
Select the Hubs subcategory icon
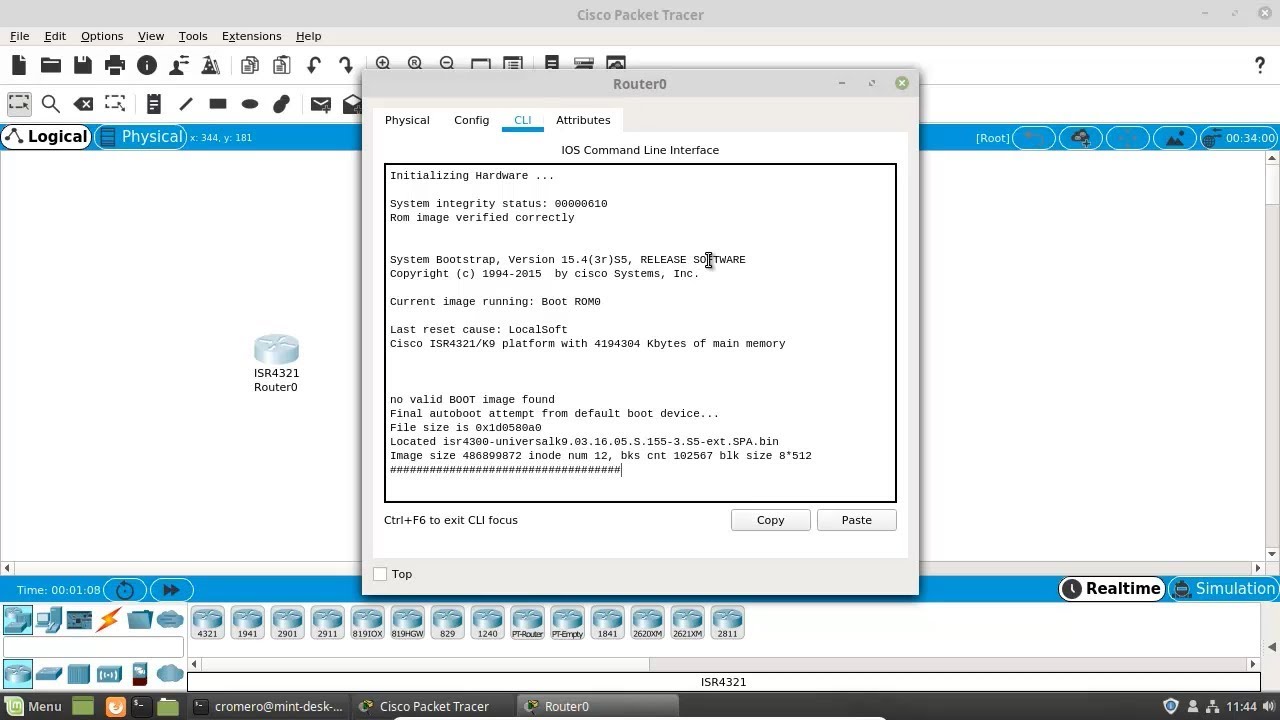click(79, 673)
